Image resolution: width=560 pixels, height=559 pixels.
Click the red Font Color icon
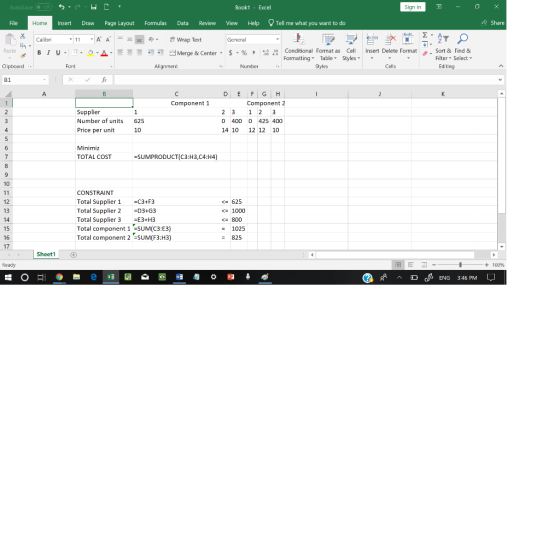click(x=104, y=53)
